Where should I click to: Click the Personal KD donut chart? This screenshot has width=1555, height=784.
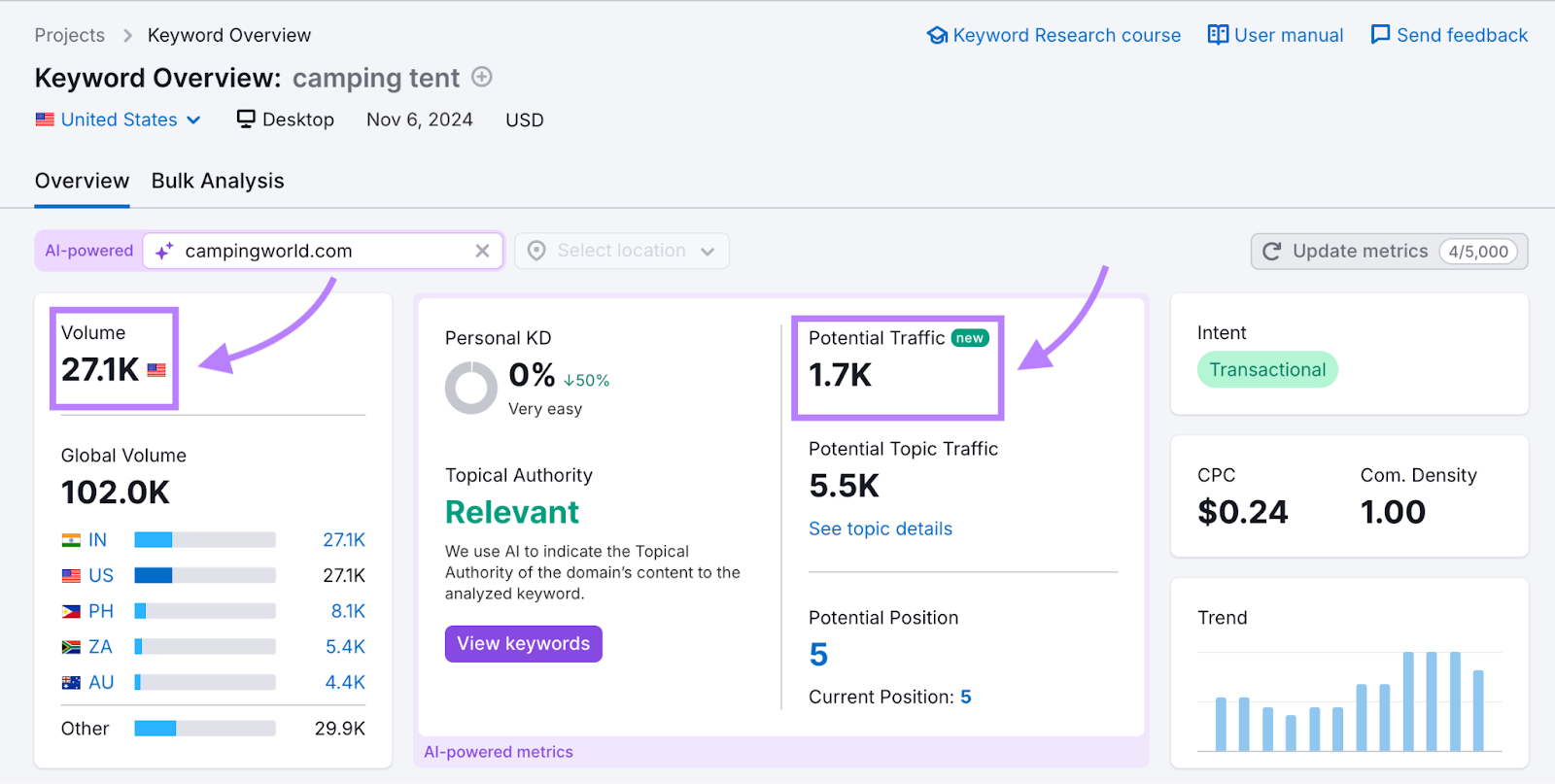(x=471, y=388)
